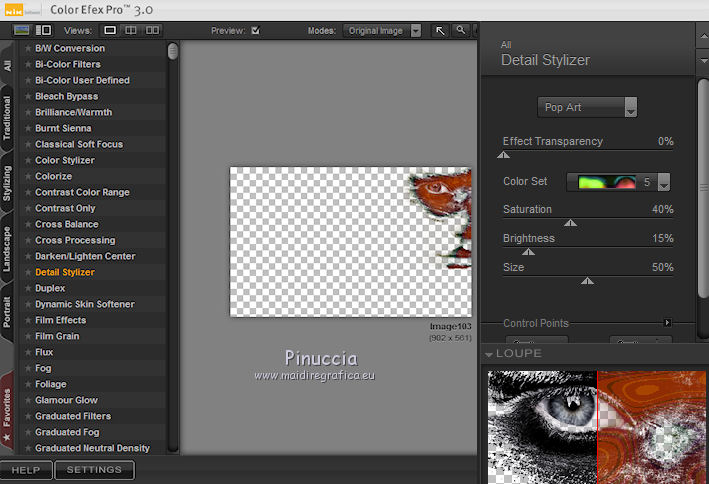Click the landscape thumbnail icon in toolbar
The height and width of the screenshot is (484, 709).
coord(22,30)
